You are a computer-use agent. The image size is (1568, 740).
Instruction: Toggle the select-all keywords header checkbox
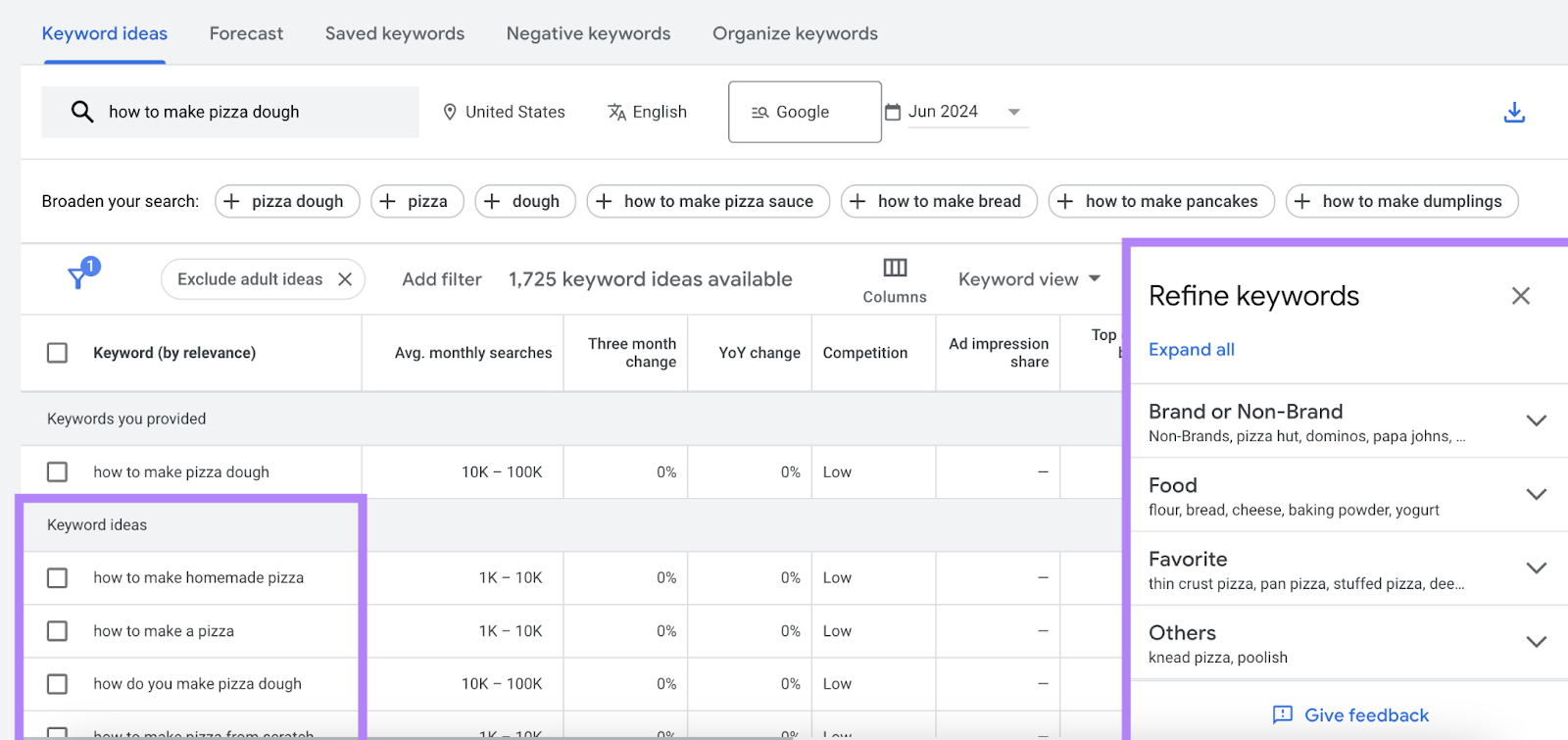(58, 353)
